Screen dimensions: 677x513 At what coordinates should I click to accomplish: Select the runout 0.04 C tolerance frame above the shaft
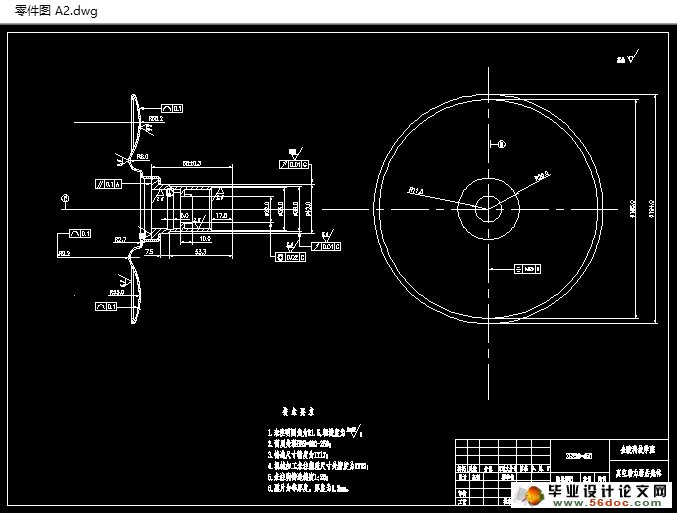(293, 164)
